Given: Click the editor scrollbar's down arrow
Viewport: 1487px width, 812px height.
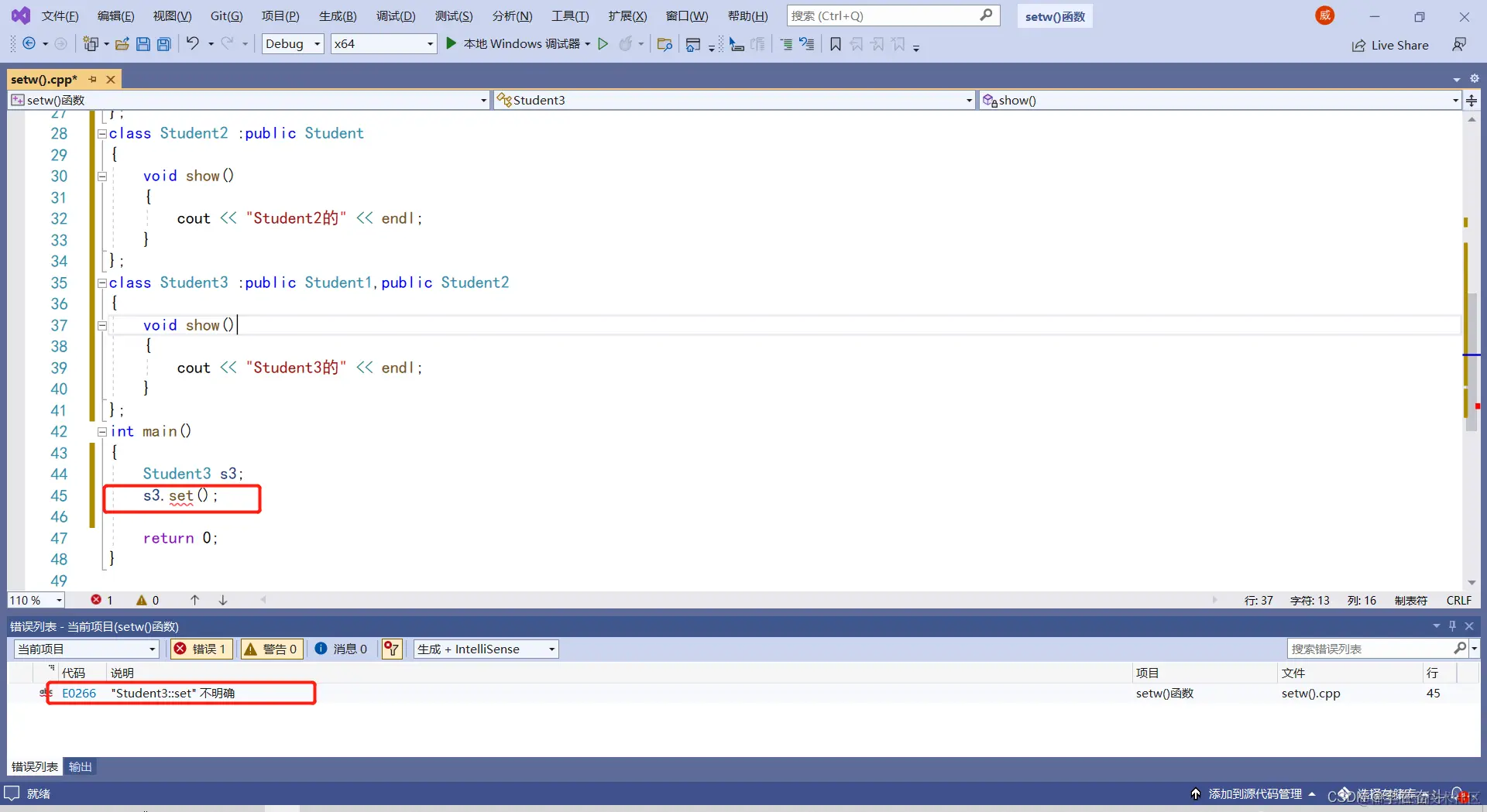Looking at the screenshot, I should tap(1472, 583).
